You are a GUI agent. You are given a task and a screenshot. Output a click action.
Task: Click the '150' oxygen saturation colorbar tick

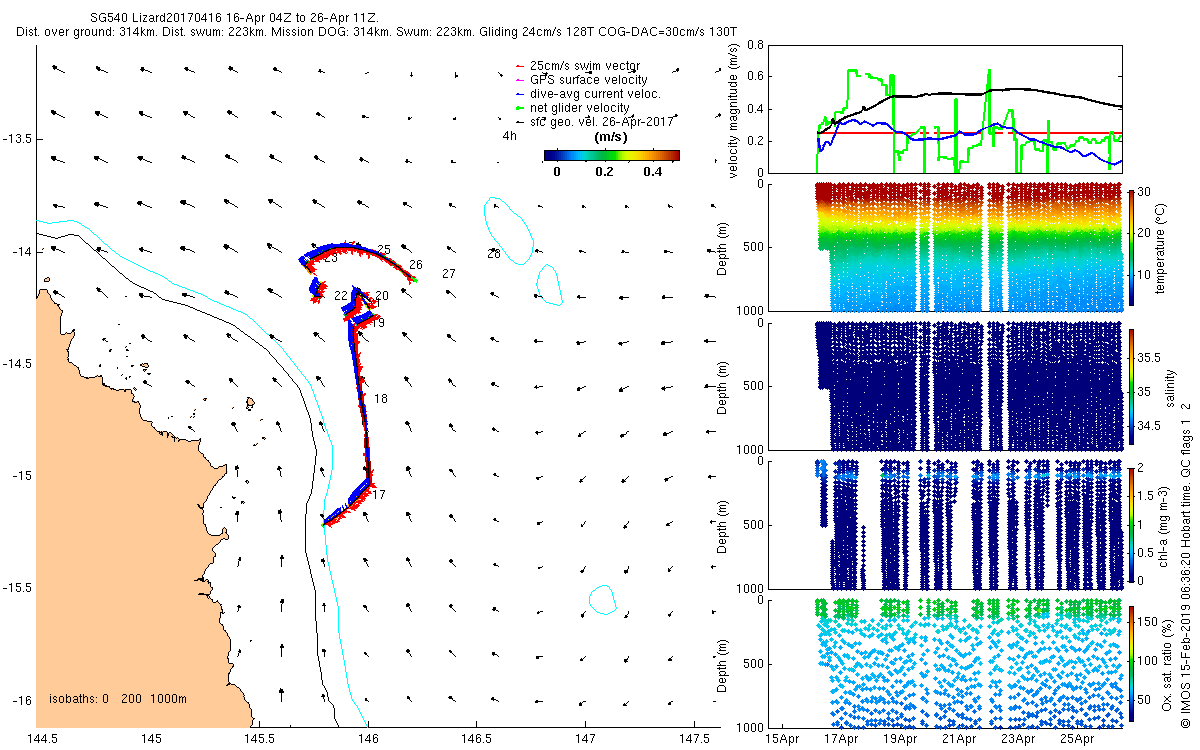(x=1148, y=621)
